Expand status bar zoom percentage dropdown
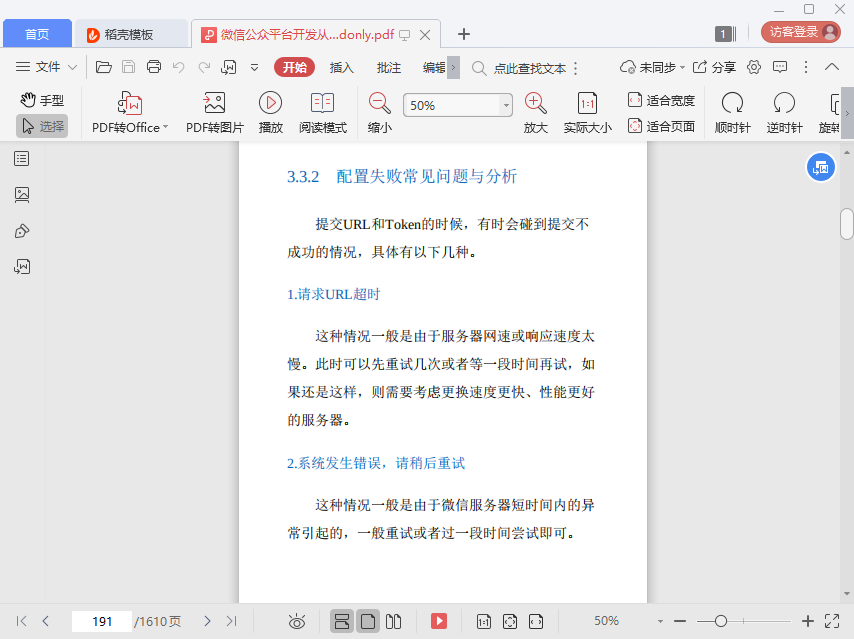Image resolution: width=854 pixels, height=639 pixels. pos(660,621)
